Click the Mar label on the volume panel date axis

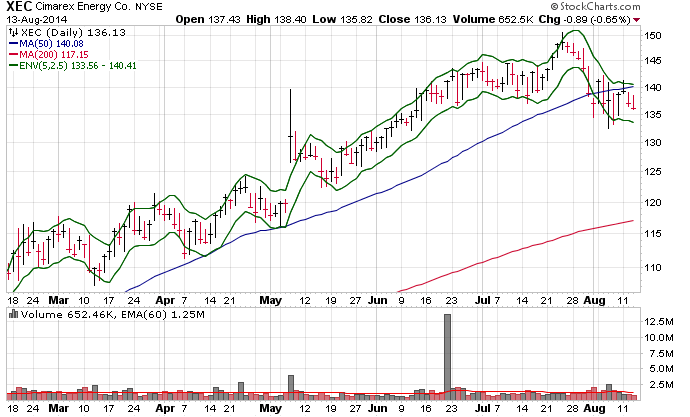[59, 408]
